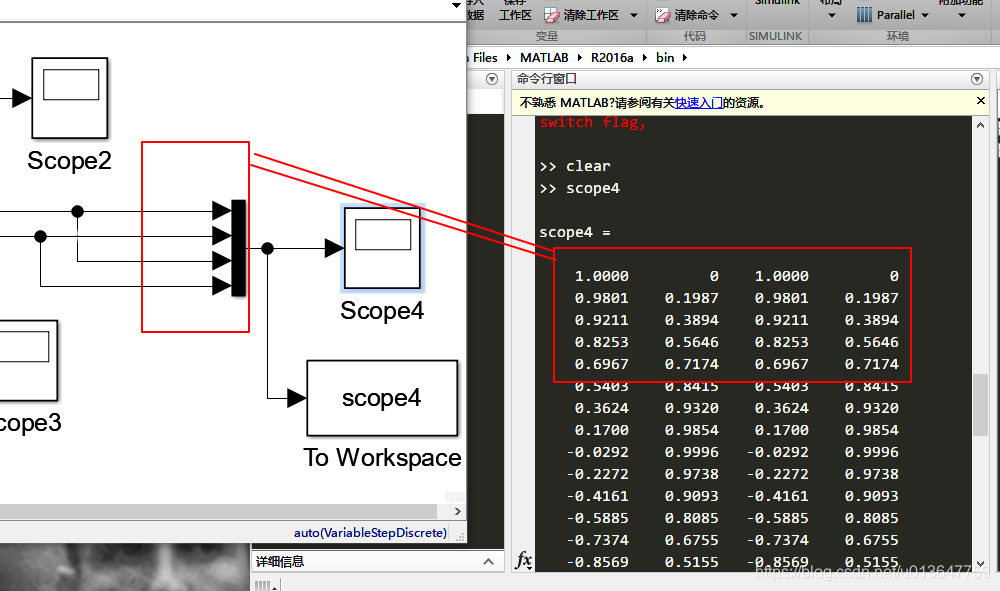Click the Clear Commands eraser icon
1000x591 pixels.
pos(663,15)
